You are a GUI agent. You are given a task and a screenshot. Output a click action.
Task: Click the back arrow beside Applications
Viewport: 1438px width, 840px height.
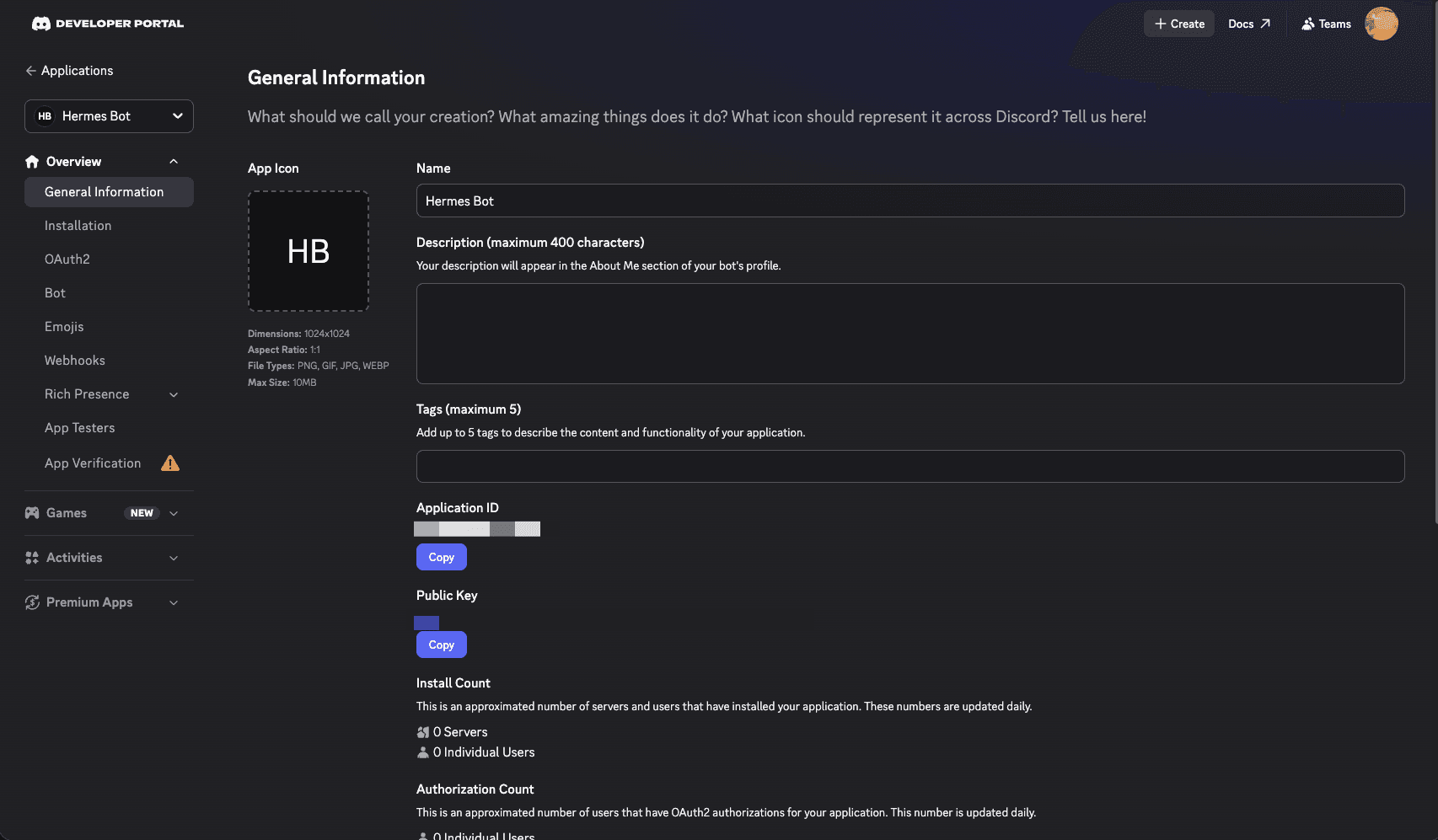tap(30, 71)
